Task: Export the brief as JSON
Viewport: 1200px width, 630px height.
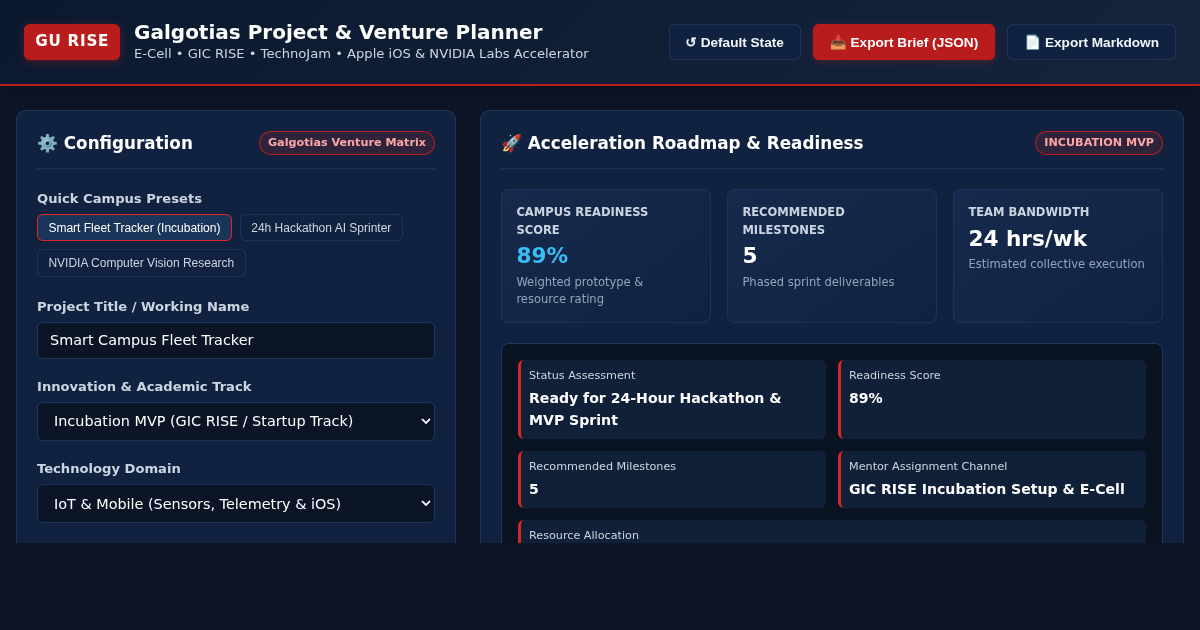Action: point(904,42)
